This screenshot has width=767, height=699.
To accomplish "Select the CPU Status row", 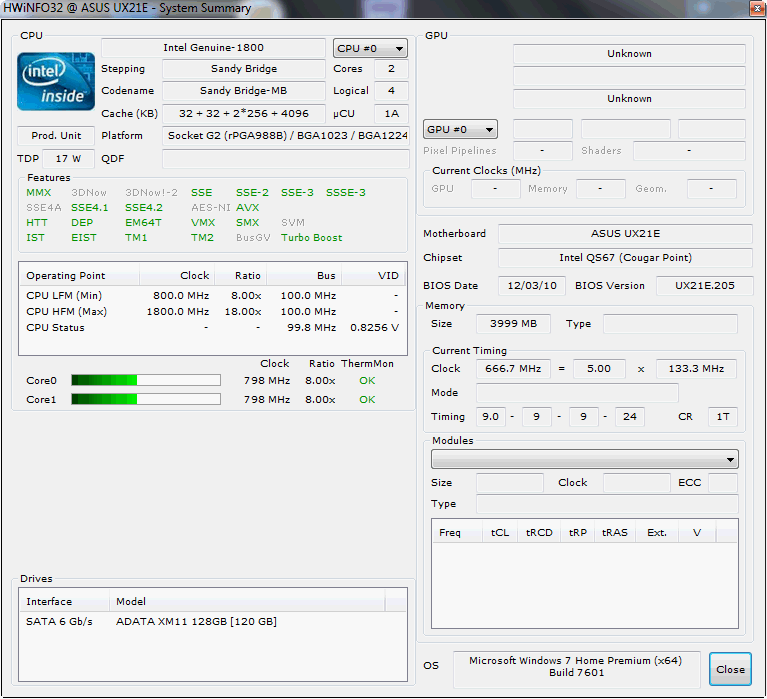I will click(213, 328).
